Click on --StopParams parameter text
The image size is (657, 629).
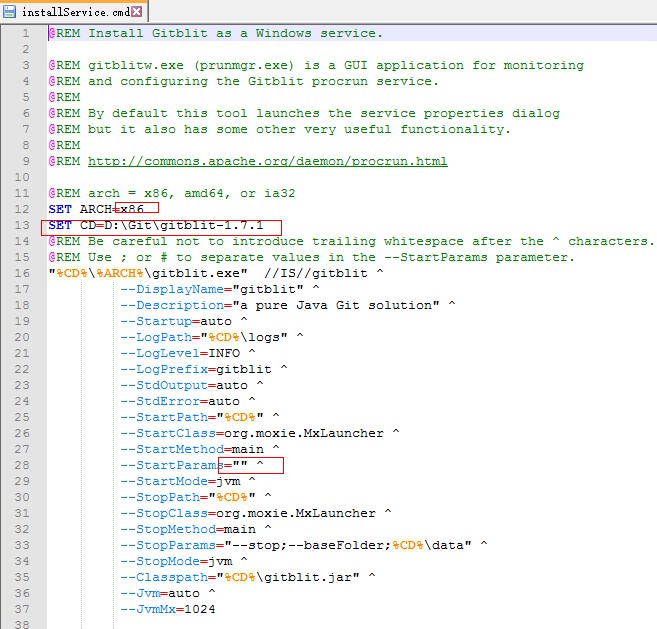[165, 545]
